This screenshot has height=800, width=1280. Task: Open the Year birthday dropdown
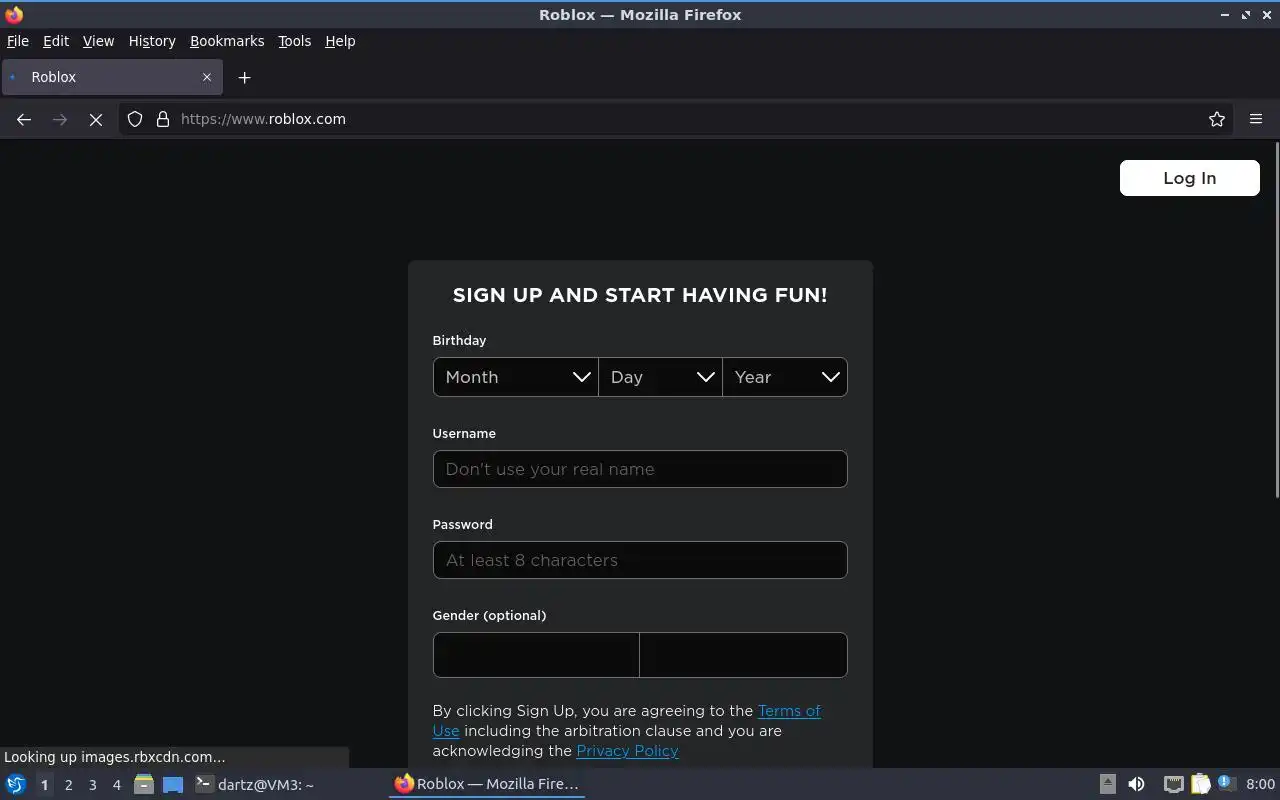(x=785, y=377)
